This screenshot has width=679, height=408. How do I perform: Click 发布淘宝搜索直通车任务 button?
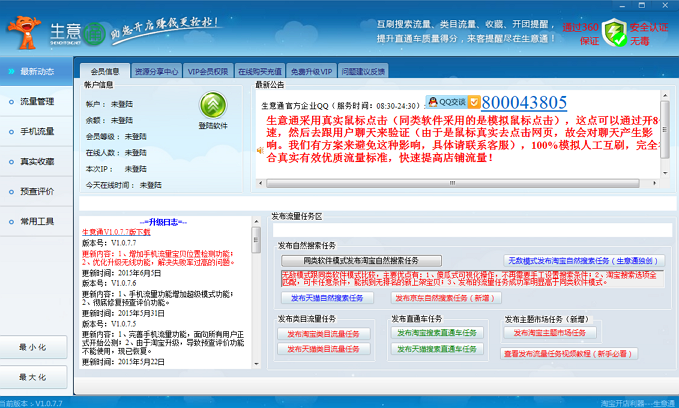437,333
